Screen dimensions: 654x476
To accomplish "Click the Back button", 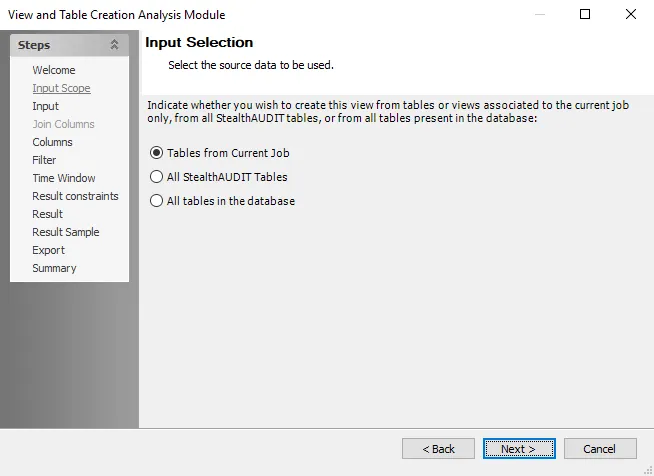I will coord(438,448).
